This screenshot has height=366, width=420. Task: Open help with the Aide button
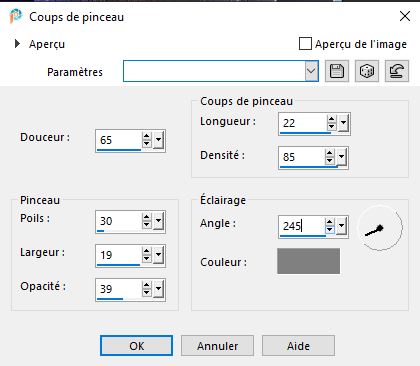[x=298, y=346]
